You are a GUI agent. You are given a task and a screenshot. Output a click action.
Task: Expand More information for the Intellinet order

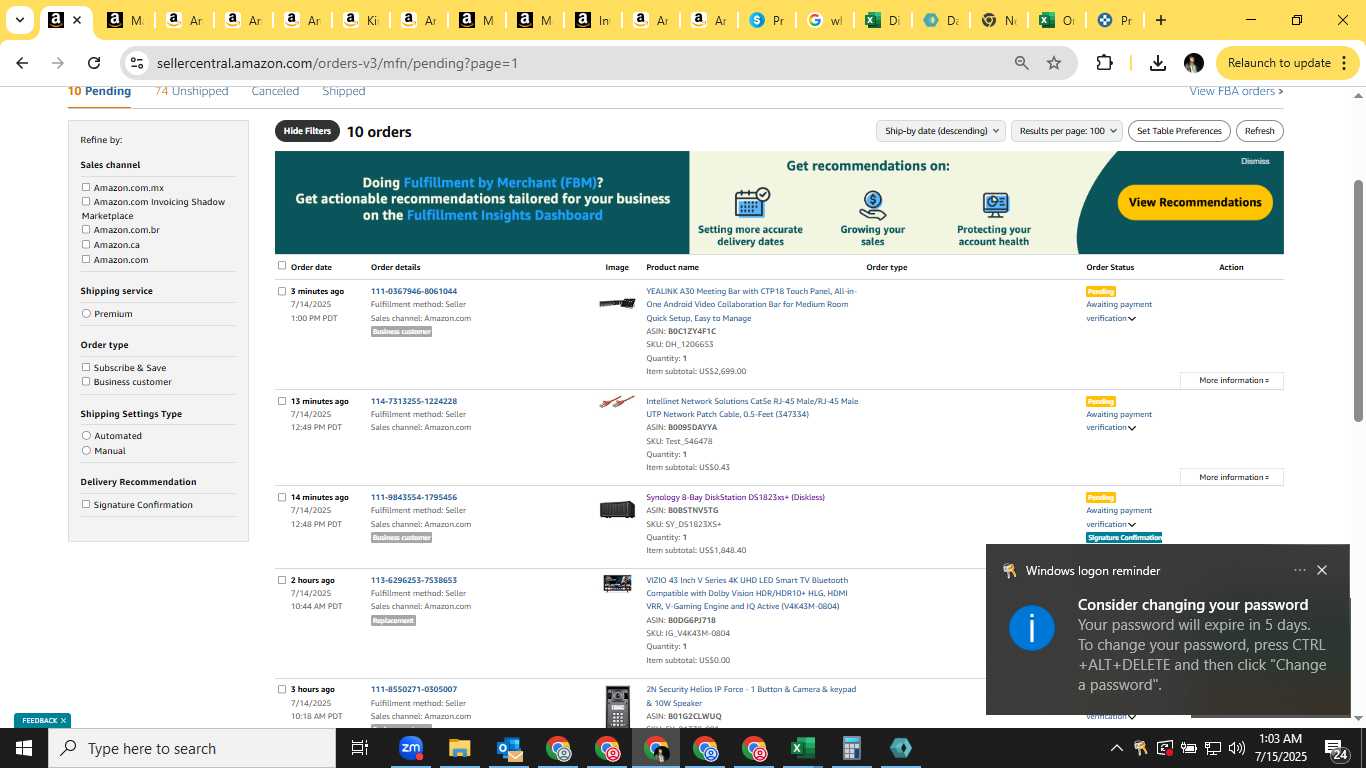(1232, 477)
